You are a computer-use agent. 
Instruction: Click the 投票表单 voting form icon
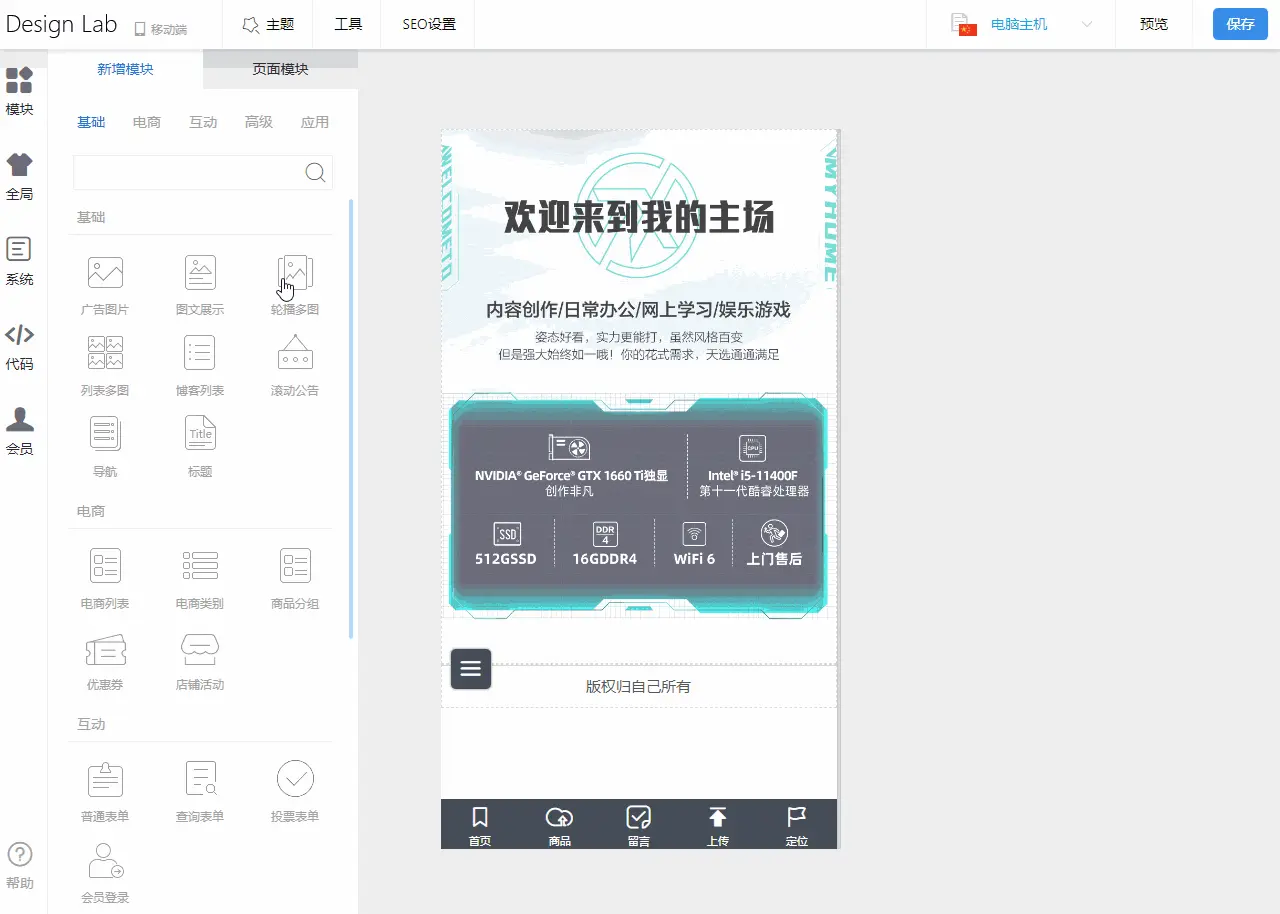(x=295, y=779)
